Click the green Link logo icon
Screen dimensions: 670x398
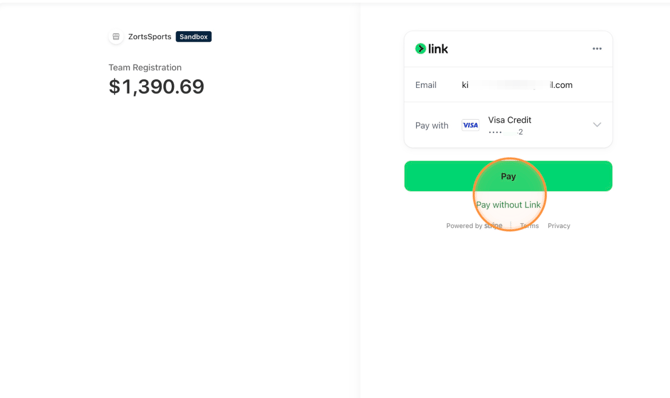coord(420,49)
